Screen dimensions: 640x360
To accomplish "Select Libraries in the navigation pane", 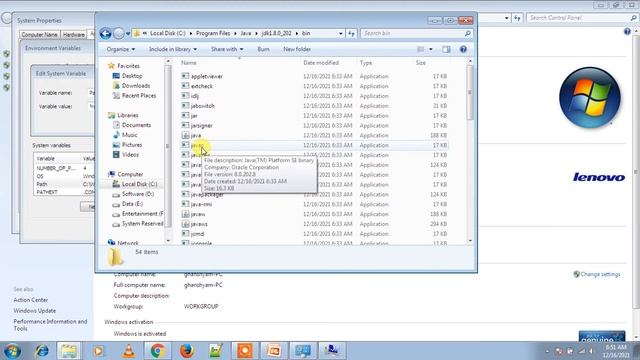I will (x=127, y=115).
